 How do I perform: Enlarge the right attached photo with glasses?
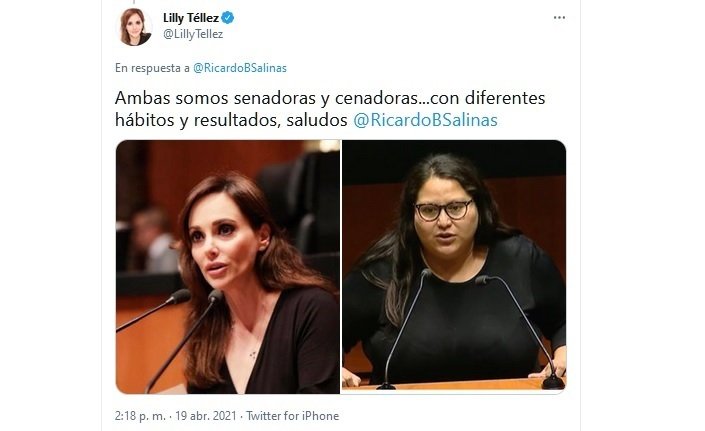click(x=454, y=265)
